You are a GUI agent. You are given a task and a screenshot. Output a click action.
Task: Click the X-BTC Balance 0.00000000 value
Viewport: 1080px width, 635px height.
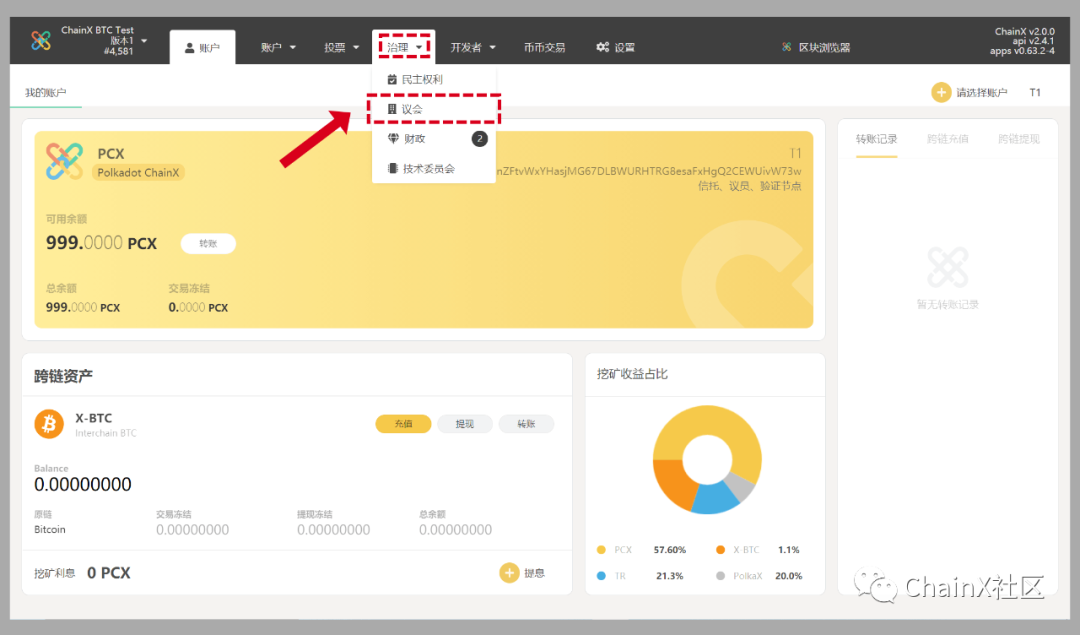tap(83, 484)
